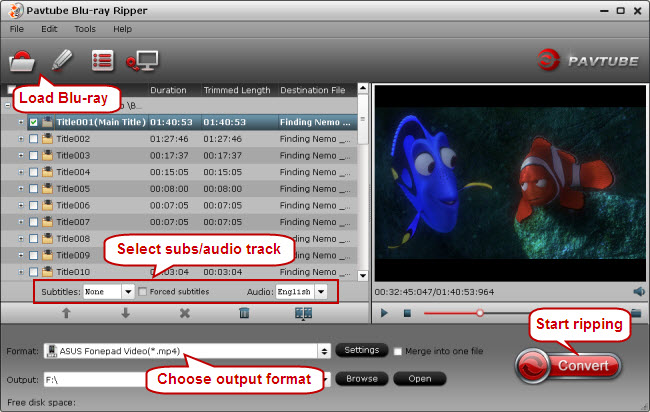Screen dimensions: 650x412
Task: Click the 00:08:00 trimmed length of Title005
Action: pyautogui.click(x=222, y=189)
